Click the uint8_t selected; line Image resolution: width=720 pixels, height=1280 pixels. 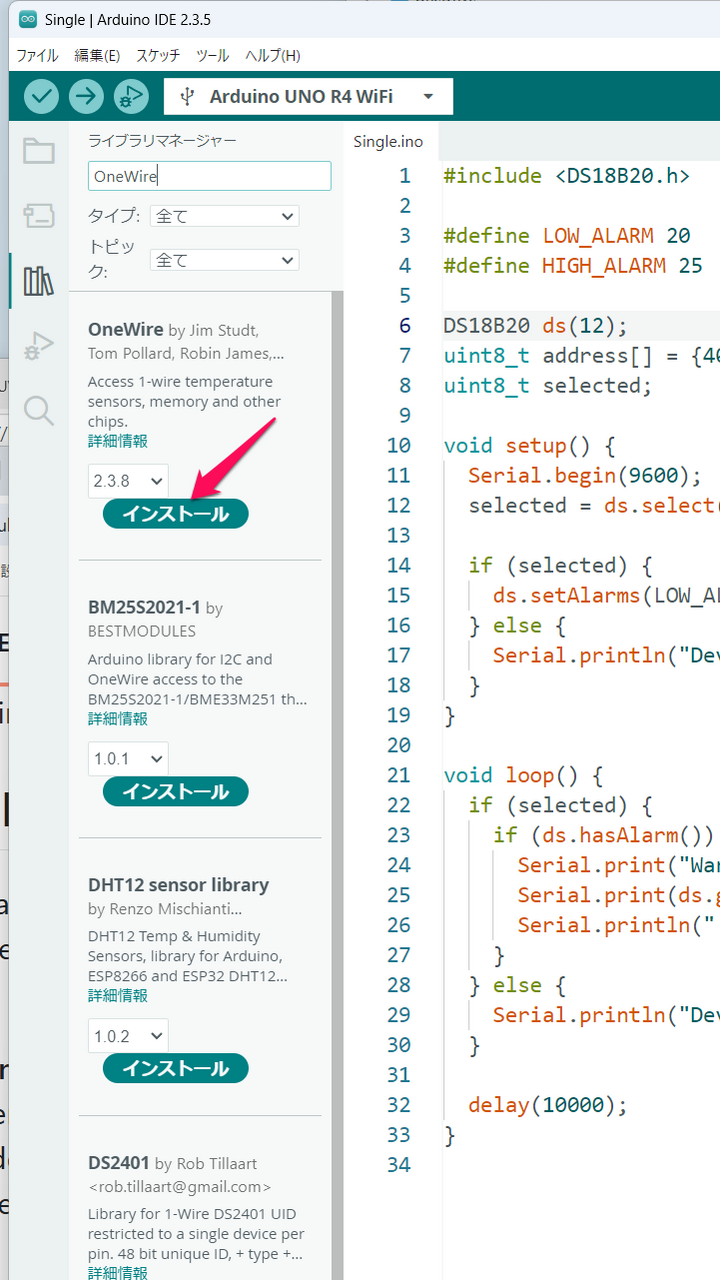[548, 386]
